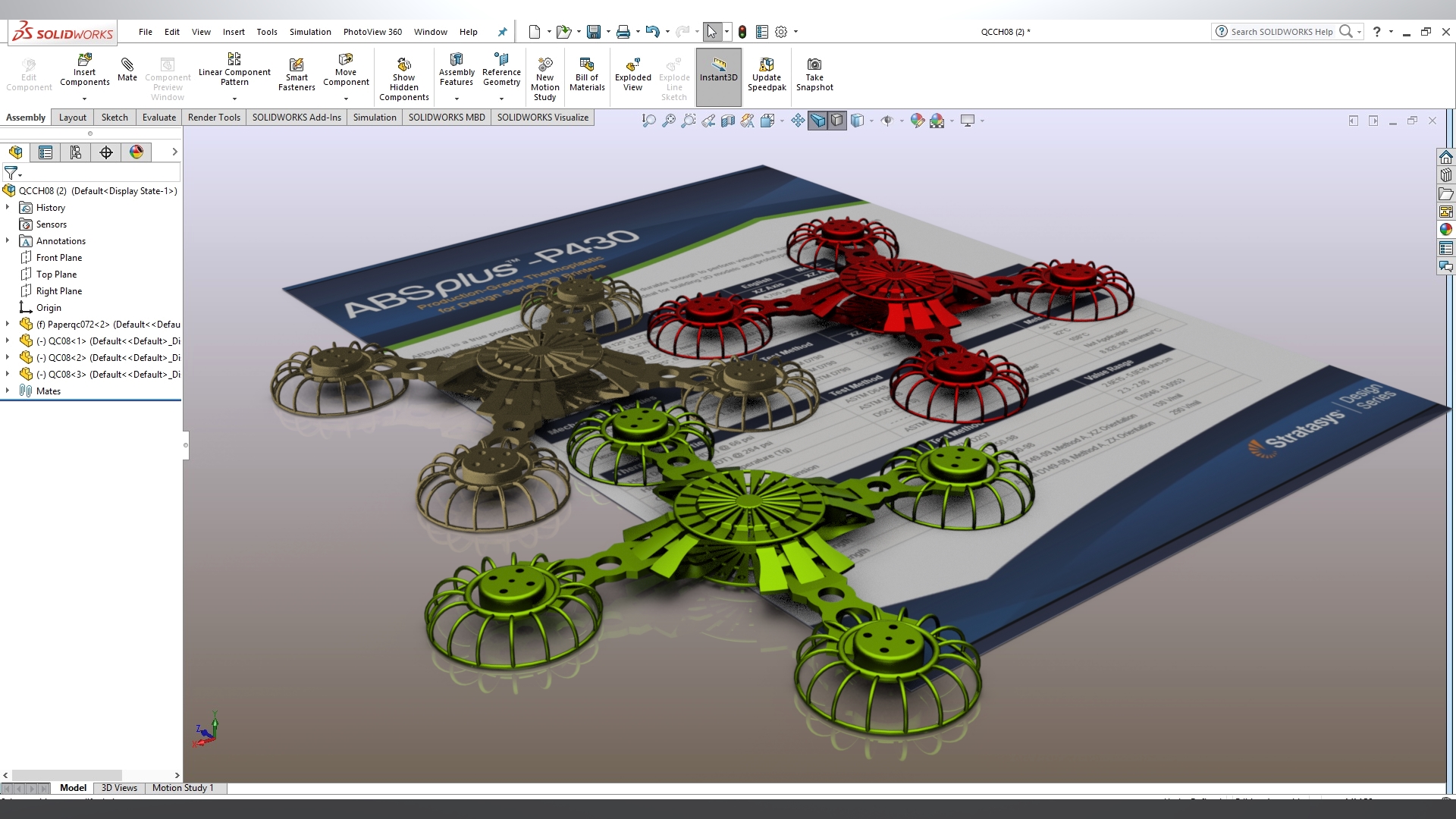The image size is (1456, 819).
Task: Open SOLIDWORKS Resources home icon
Action: click(x=1446, y=157)
